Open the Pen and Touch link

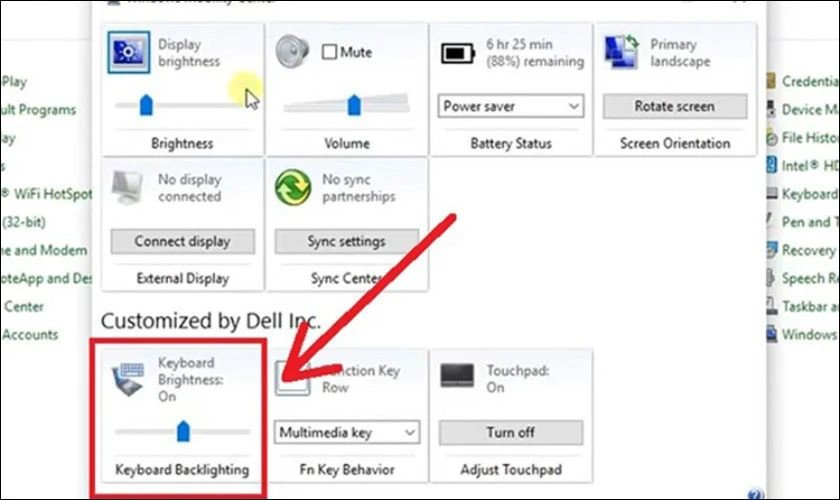[x=806, y=222]
